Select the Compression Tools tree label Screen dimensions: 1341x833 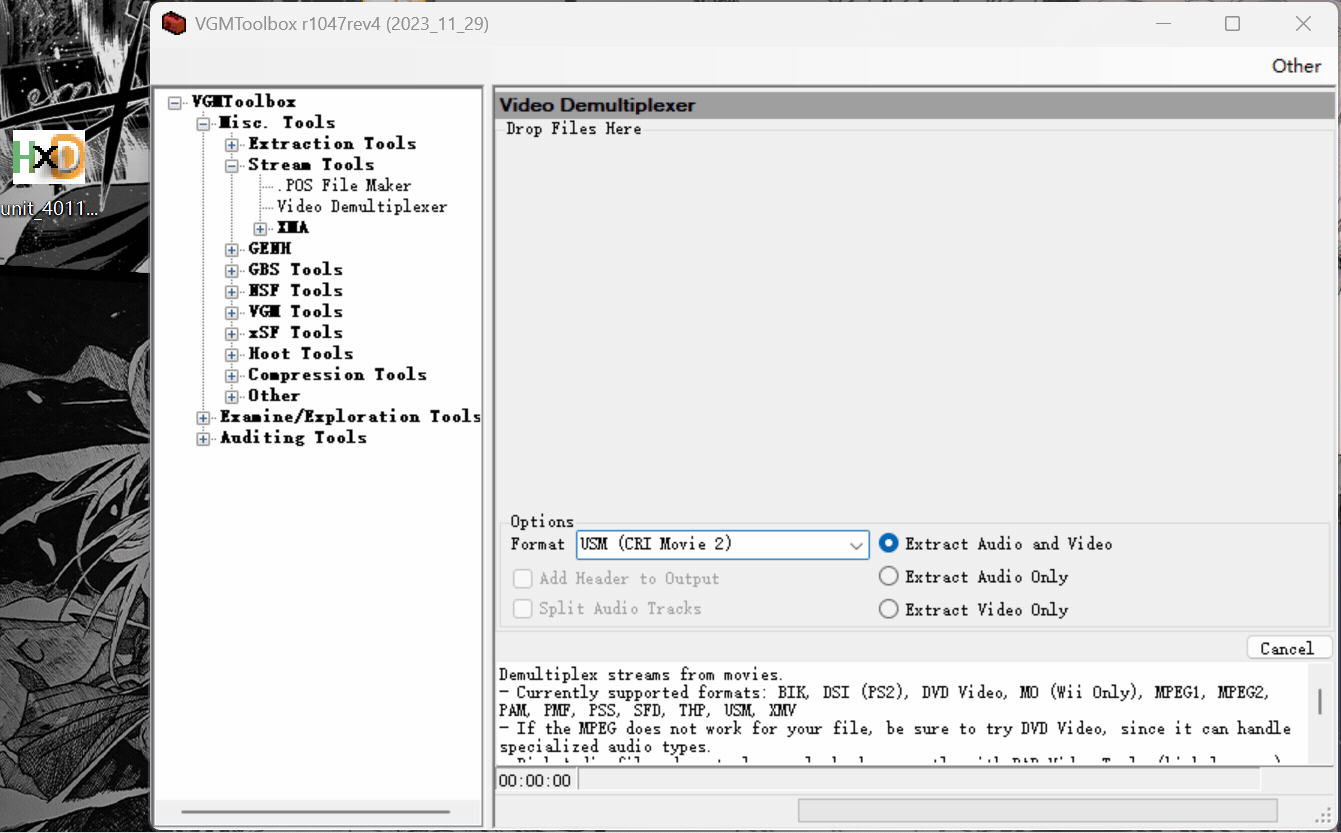pyautogui.click(x=338, y=375)
